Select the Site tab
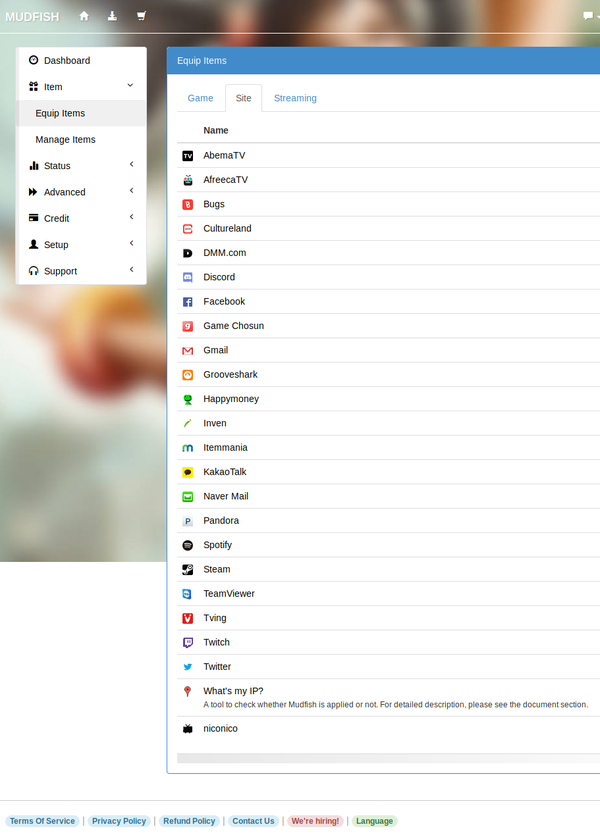 tap(243, 99)
